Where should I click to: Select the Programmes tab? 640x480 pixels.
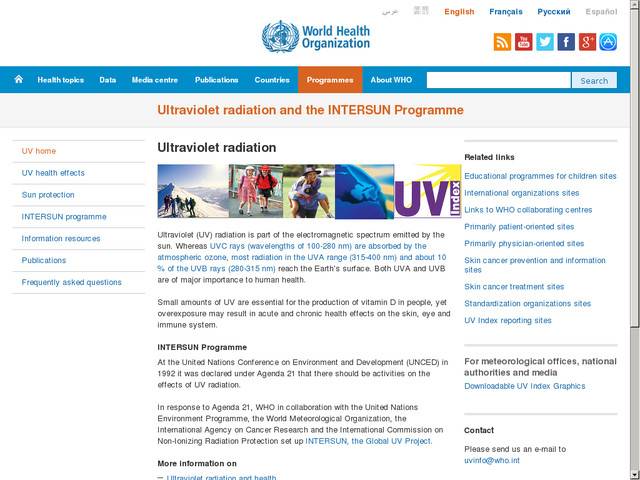(x=330, y=80)
